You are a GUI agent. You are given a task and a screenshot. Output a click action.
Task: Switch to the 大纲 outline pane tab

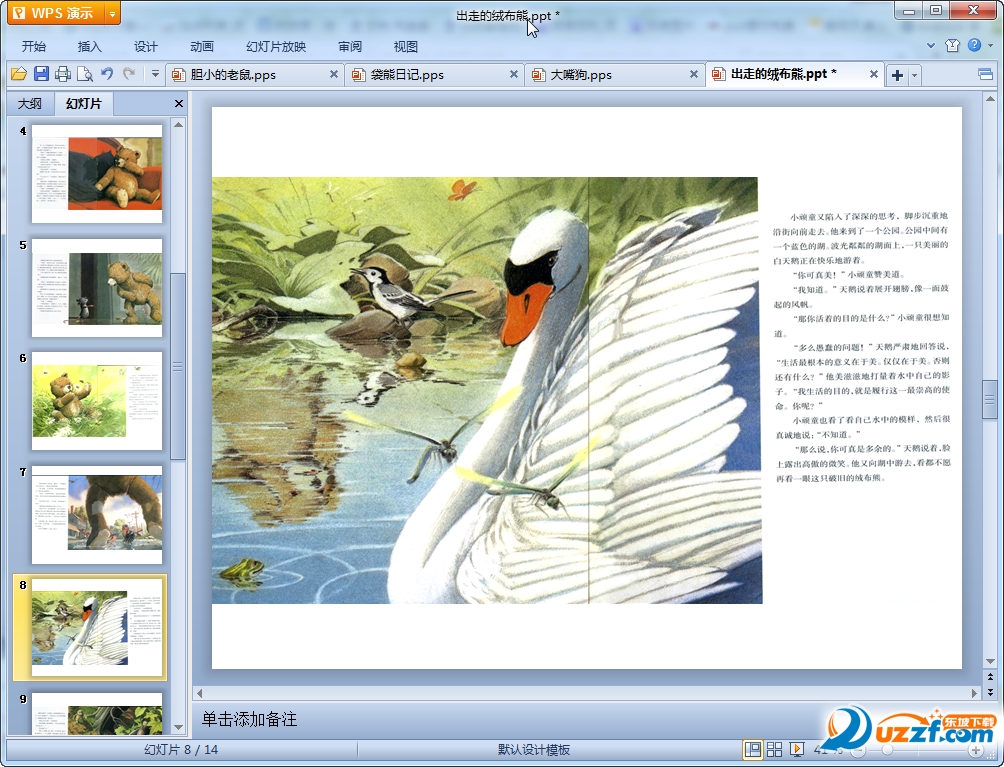29,103
